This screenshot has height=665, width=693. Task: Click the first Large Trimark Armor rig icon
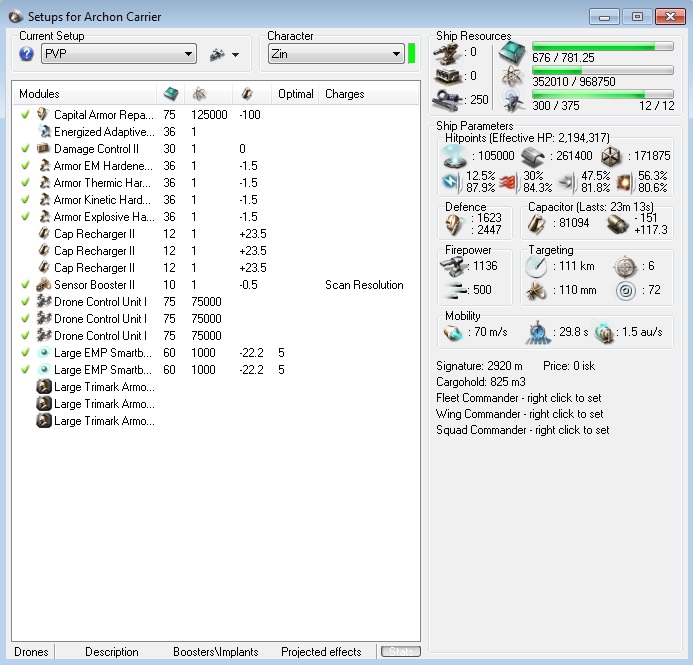[x=44, y=387]
